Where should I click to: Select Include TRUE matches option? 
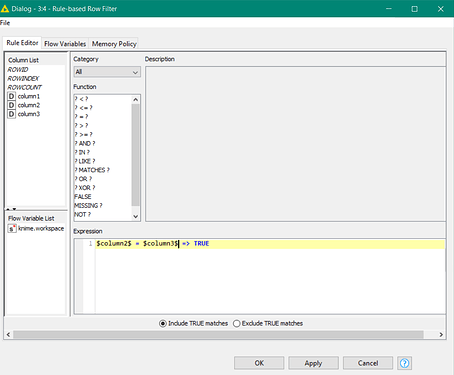[x=163, y=323]
